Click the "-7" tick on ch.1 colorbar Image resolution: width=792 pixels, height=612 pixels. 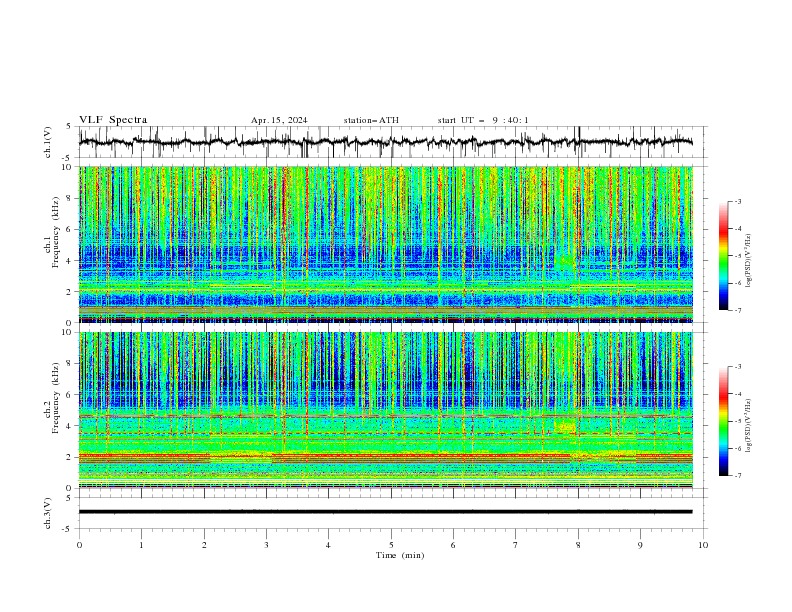(737, 310)
